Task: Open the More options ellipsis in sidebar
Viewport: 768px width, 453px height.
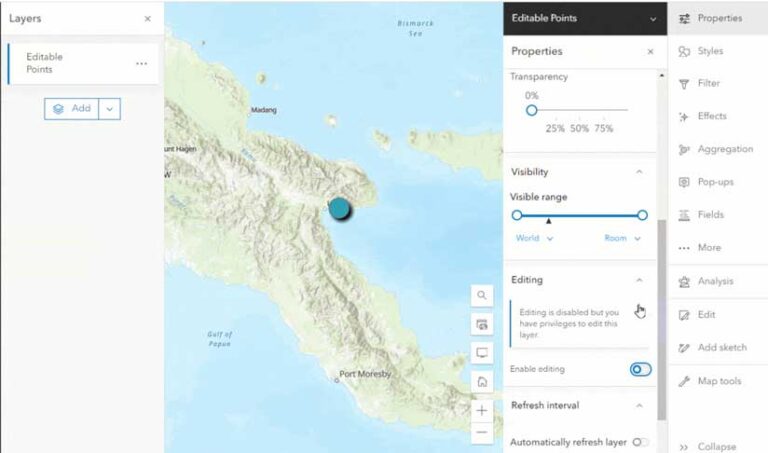Action: [x=684, y=248]
